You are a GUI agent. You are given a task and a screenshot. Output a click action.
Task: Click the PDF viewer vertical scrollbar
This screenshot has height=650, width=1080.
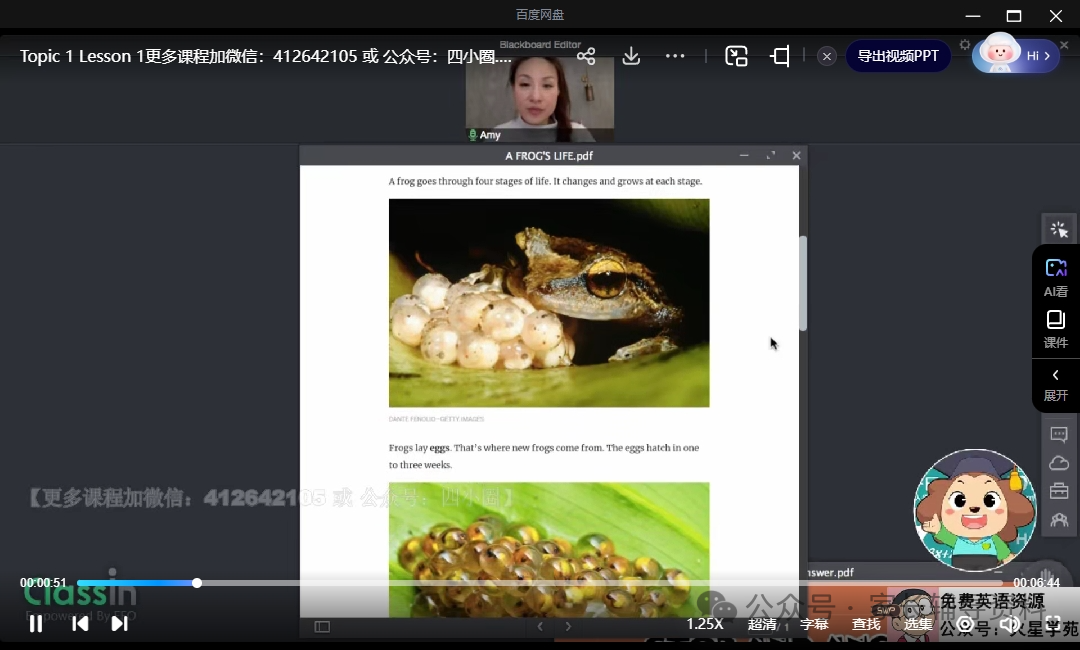tap(802, 283)
